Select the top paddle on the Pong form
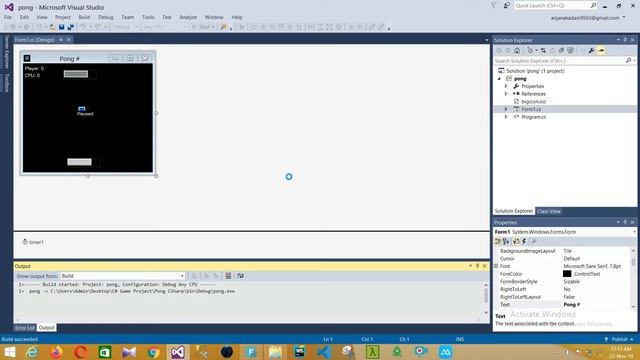This screenshot has height=360, width=640. click(x=76, y=74)
